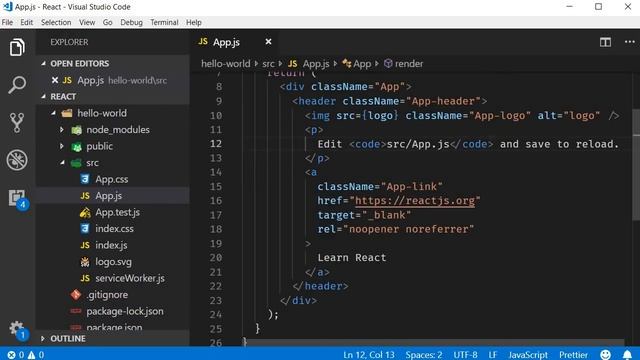This screenshot has height=360, width=640.
Task: Click the JavaScript language mode
Action: (528, 355)
